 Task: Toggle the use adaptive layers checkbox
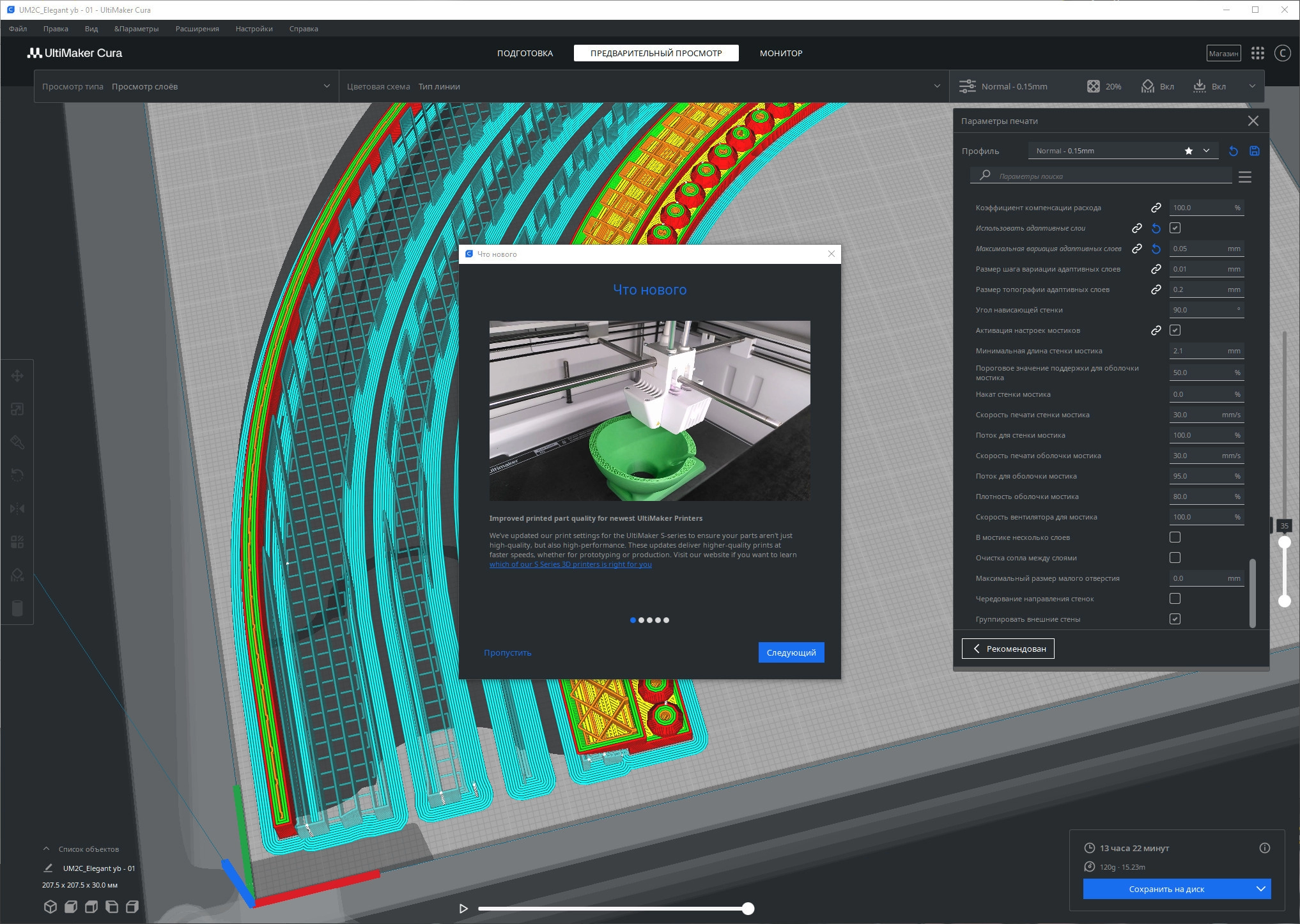pyautogui.click(x=1175, y=228)
